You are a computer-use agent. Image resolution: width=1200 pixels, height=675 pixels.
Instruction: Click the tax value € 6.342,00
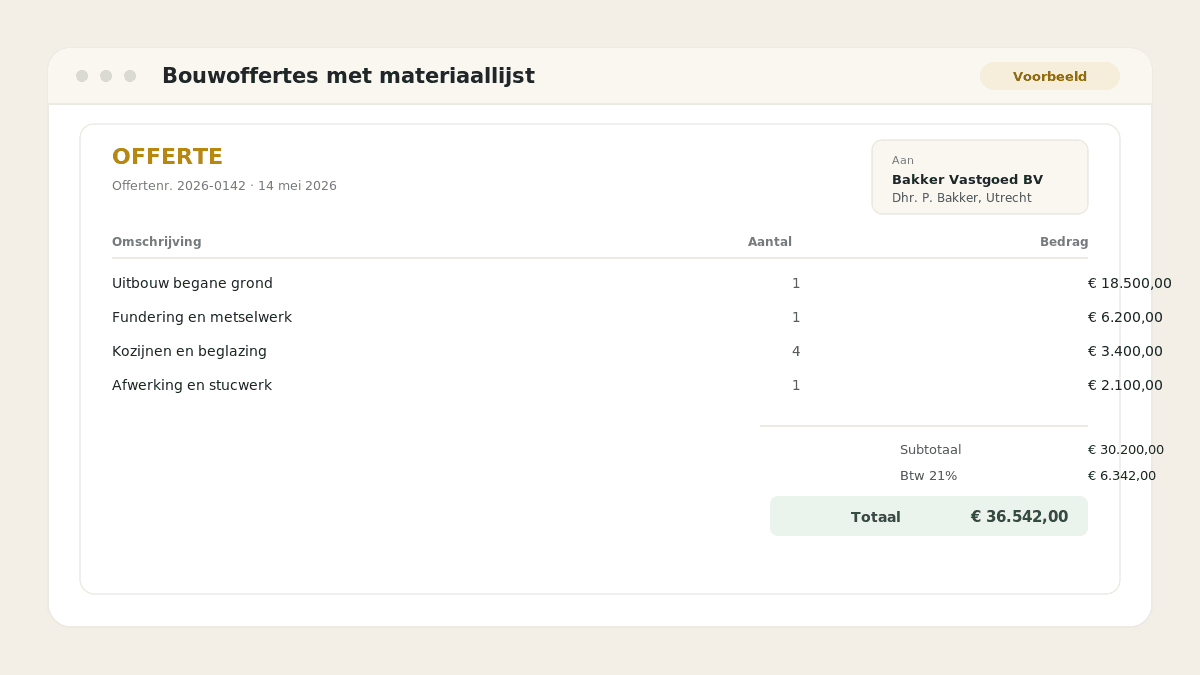(1122, 476)
